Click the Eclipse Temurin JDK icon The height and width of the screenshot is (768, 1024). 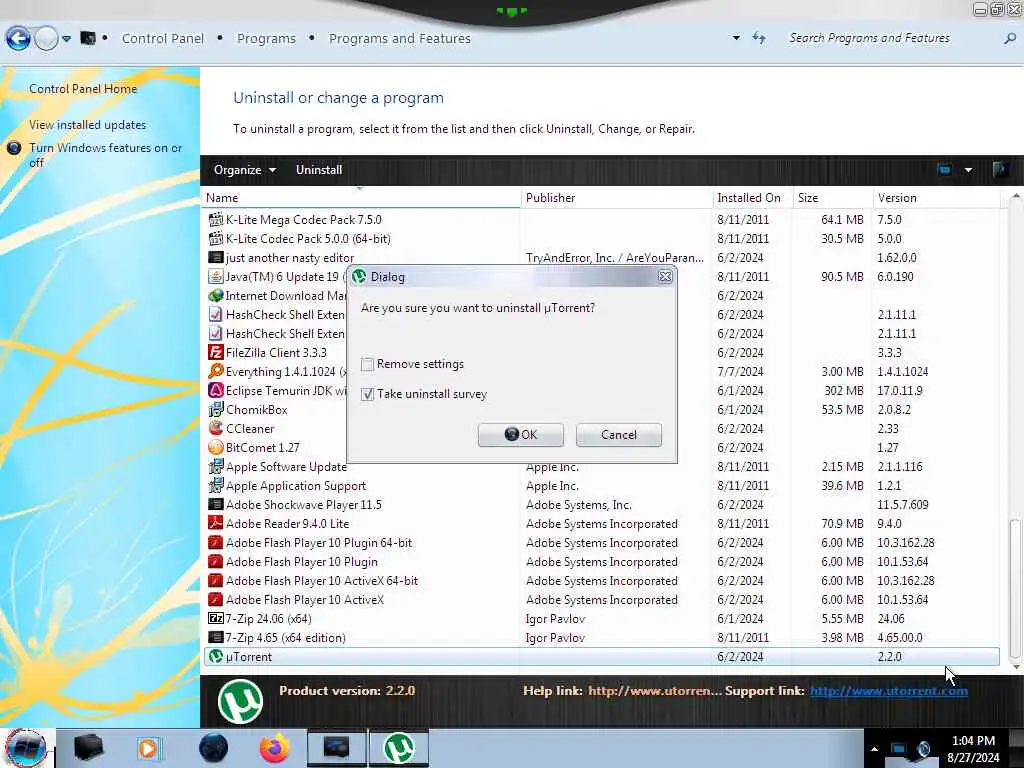[216, 390]
